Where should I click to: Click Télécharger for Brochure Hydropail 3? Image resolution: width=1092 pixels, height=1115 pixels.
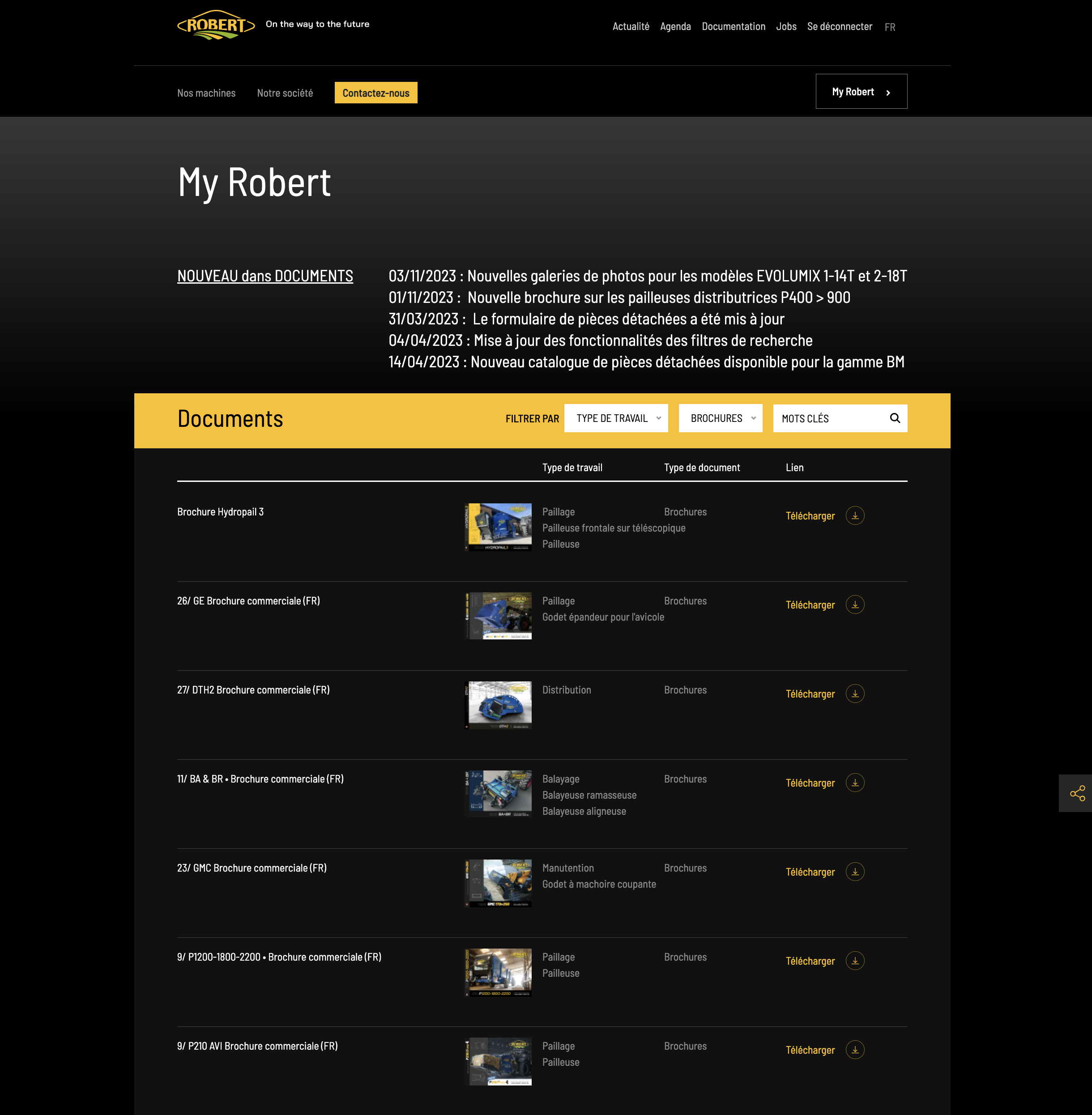(x=810, y=516)
